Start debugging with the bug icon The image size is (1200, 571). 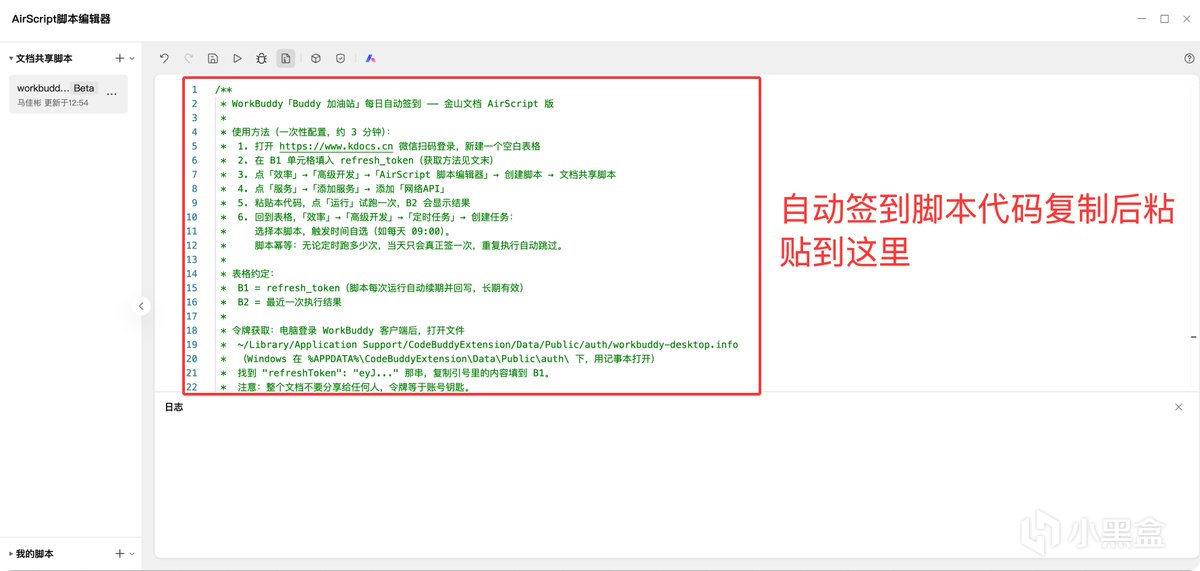(x=261, y=59)
